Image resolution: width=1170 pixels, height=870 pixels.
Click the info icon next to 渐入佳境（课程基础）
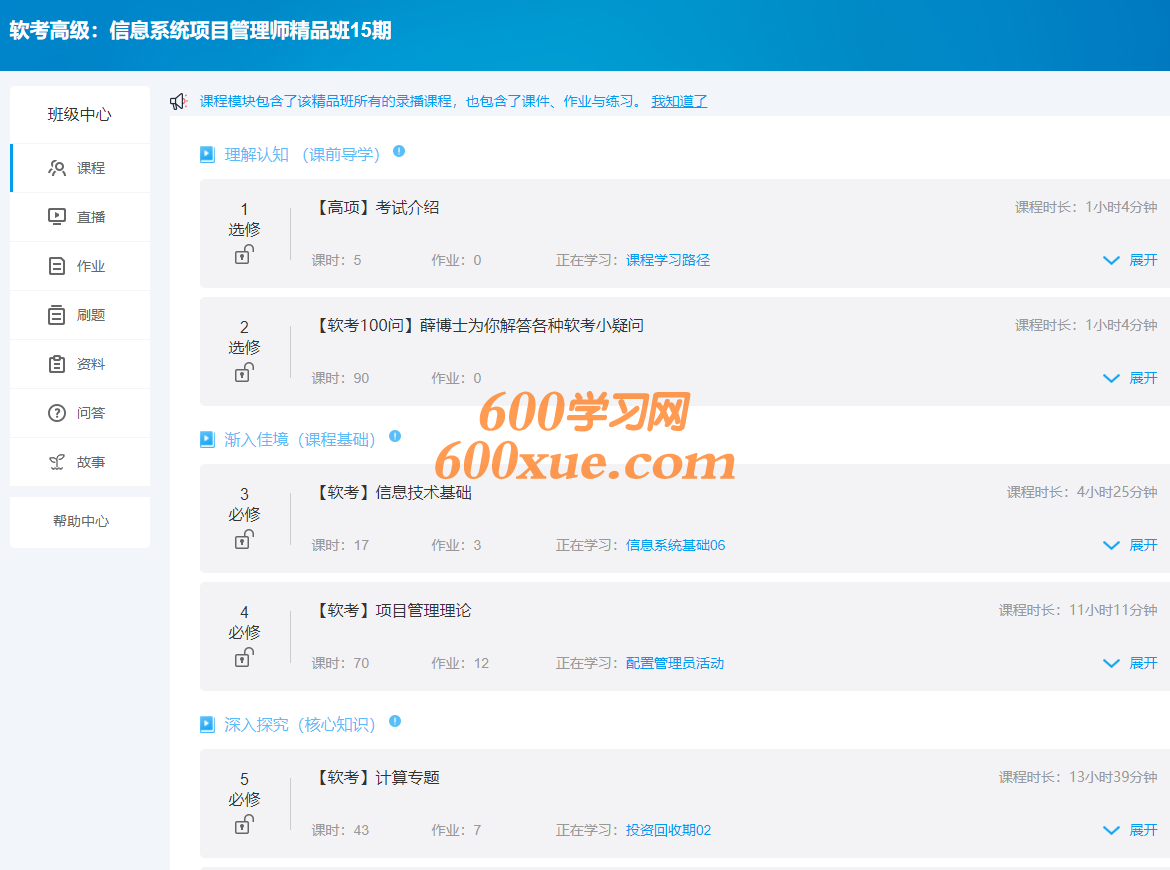pos(395,436)
